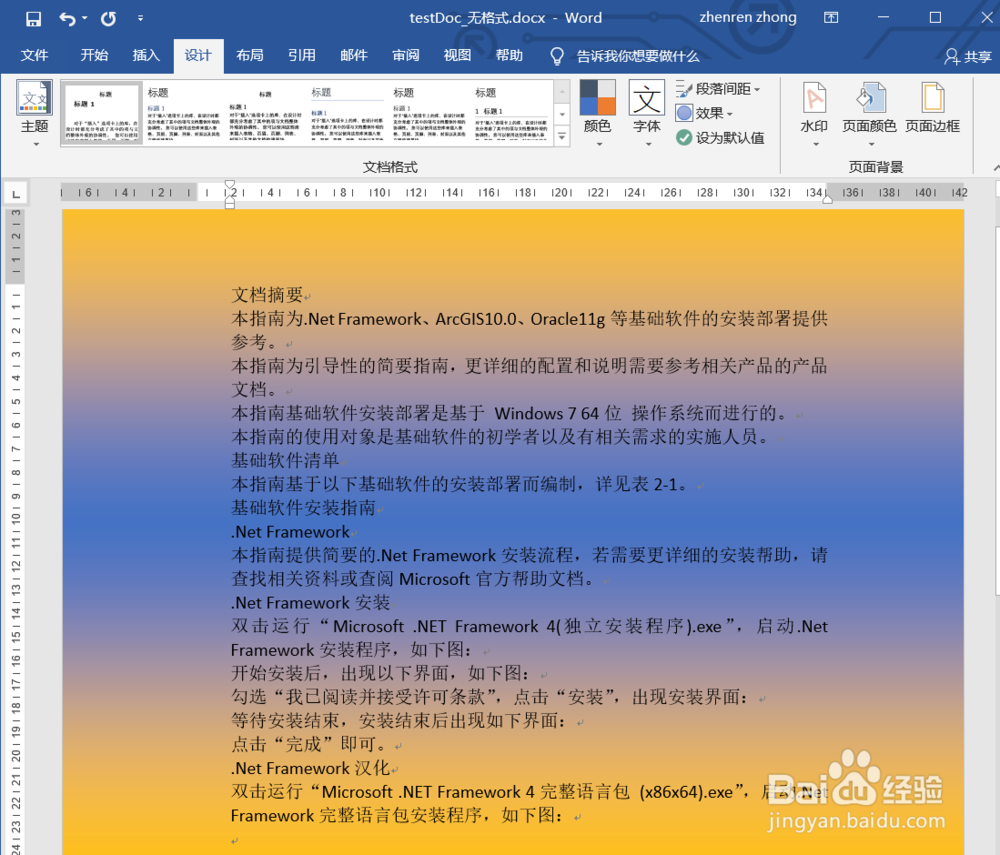The height and width of the screenshot is (855, 1000).
Task: Click the tab stop selector L icon
Action: [16, 193]
